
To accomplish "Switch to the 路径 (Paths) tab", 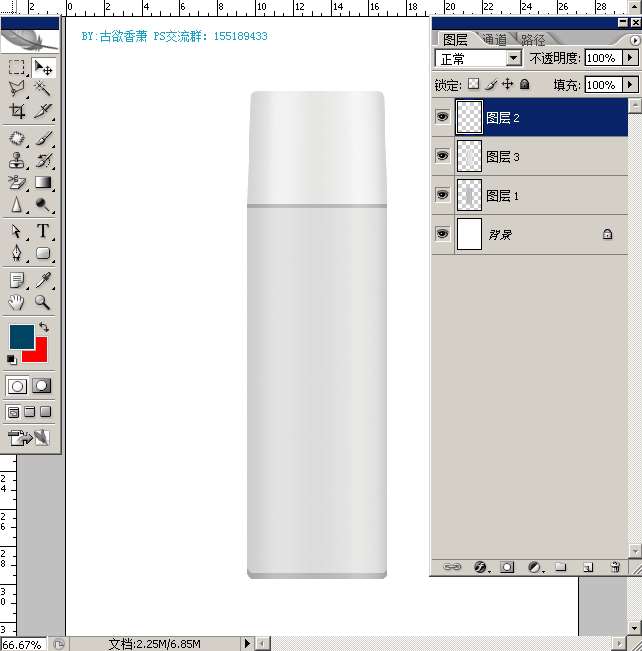I will pos(533,40).
